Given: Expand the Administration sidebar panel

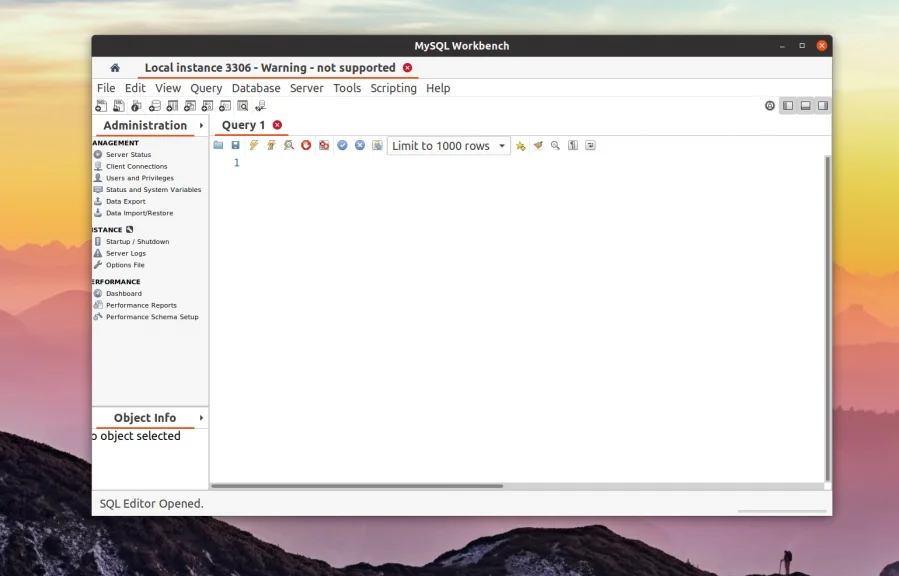Looking at the screenshot, I should tap(201, 125).
